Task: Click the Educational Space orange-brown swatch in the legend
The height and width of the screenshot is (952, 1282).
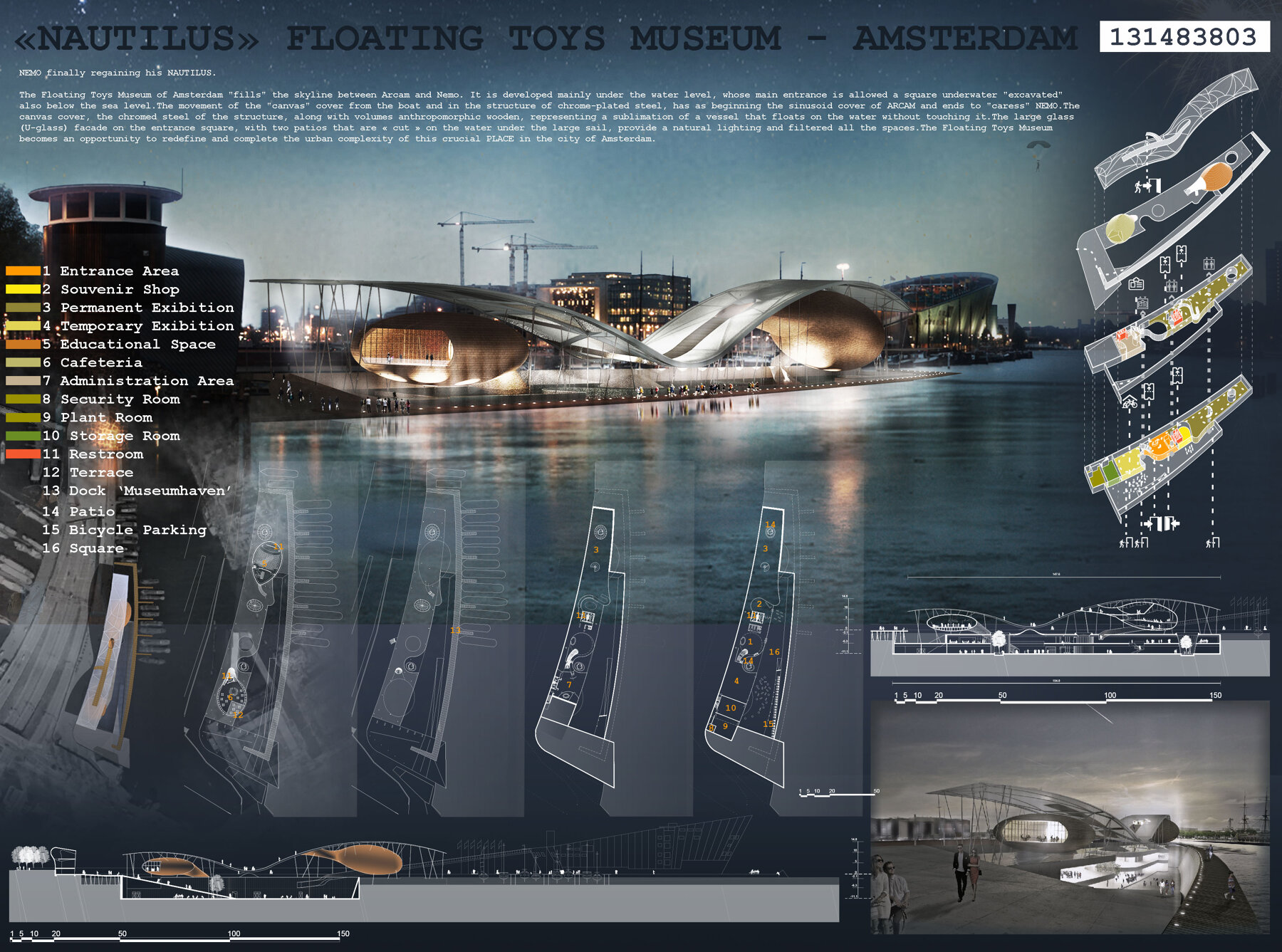Action: 23,344
